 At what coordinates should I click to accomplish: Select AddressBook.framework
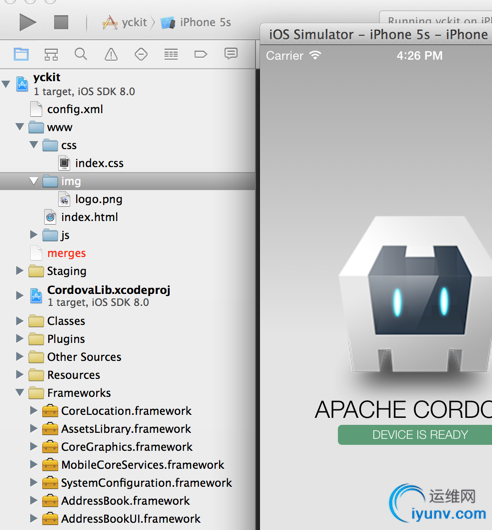tap(125, 501)
